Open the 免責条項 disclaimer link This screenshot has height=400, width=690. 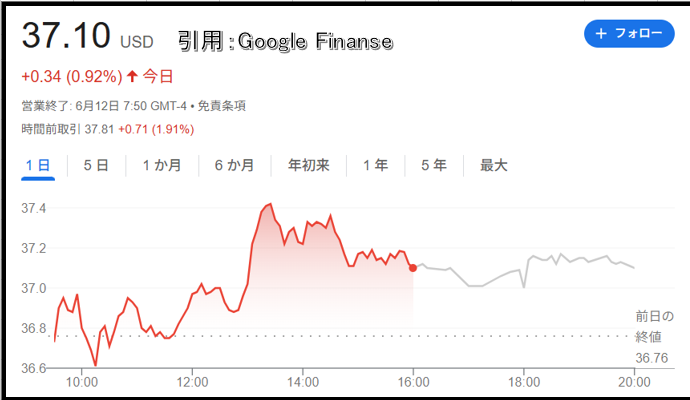pyautogui.click(x=221, y=106)
